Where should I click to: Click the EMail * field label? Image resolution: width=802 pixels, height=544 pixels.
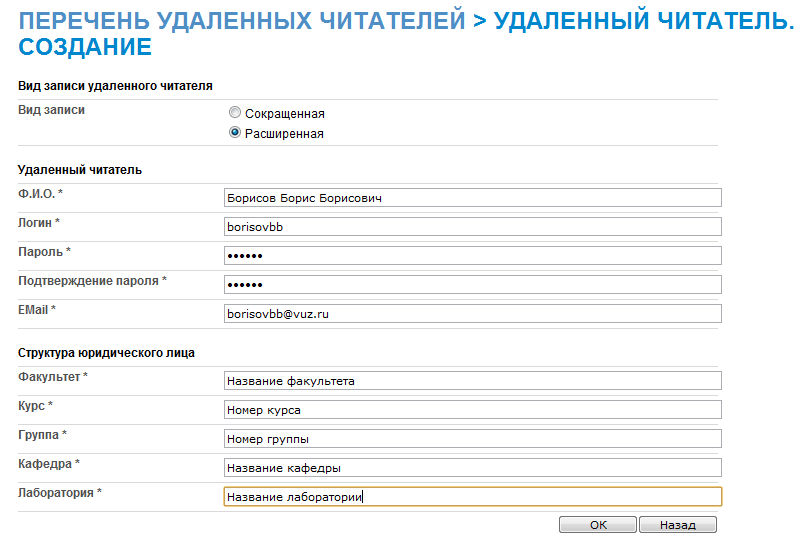tap(37, 310)
